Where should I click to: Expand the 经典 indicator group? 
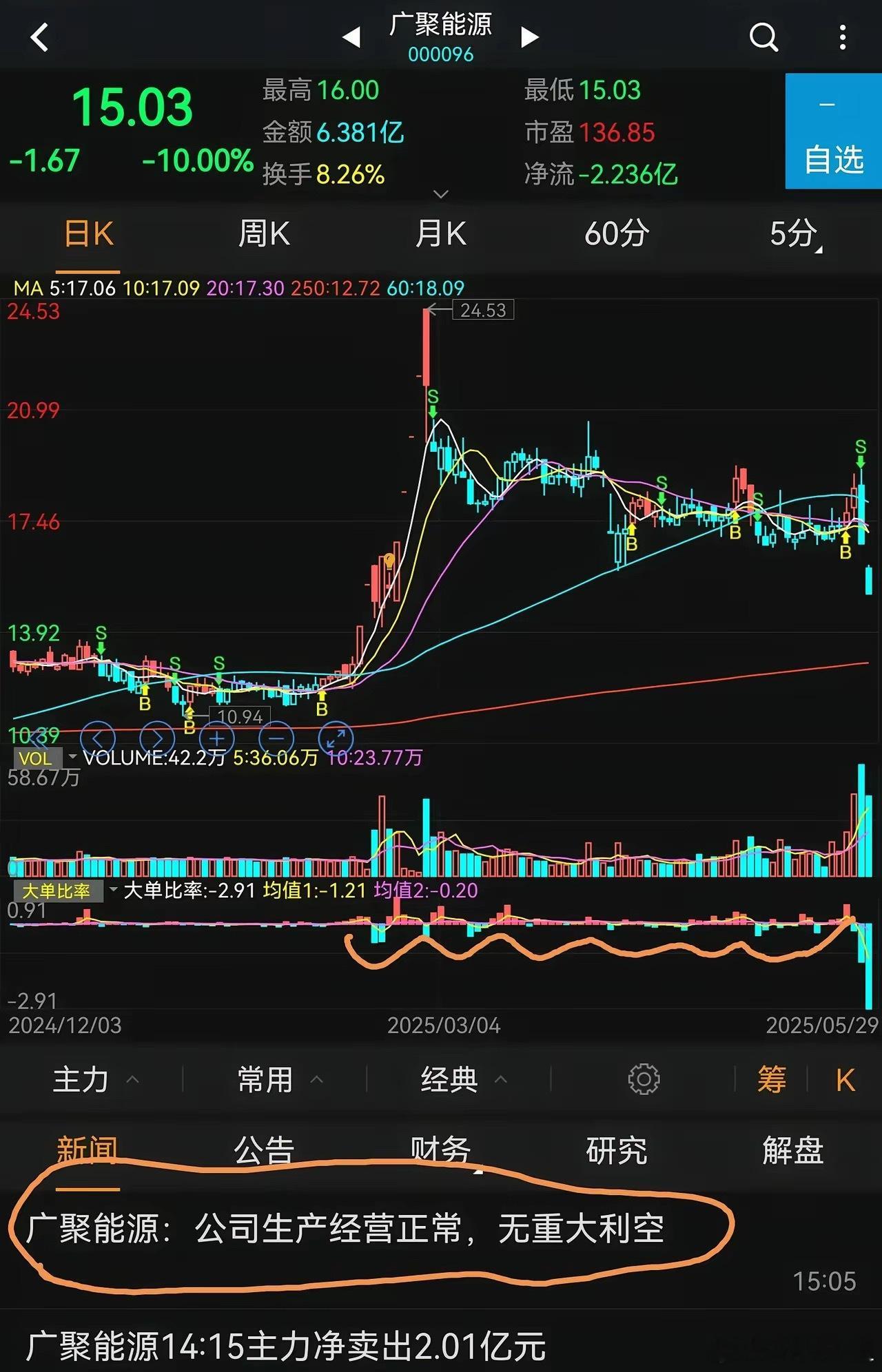pos(464,1079)
